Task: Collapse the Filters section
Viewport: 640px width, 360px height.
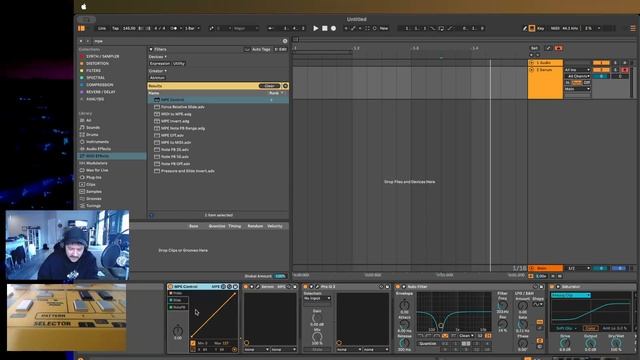Action: 151,49
